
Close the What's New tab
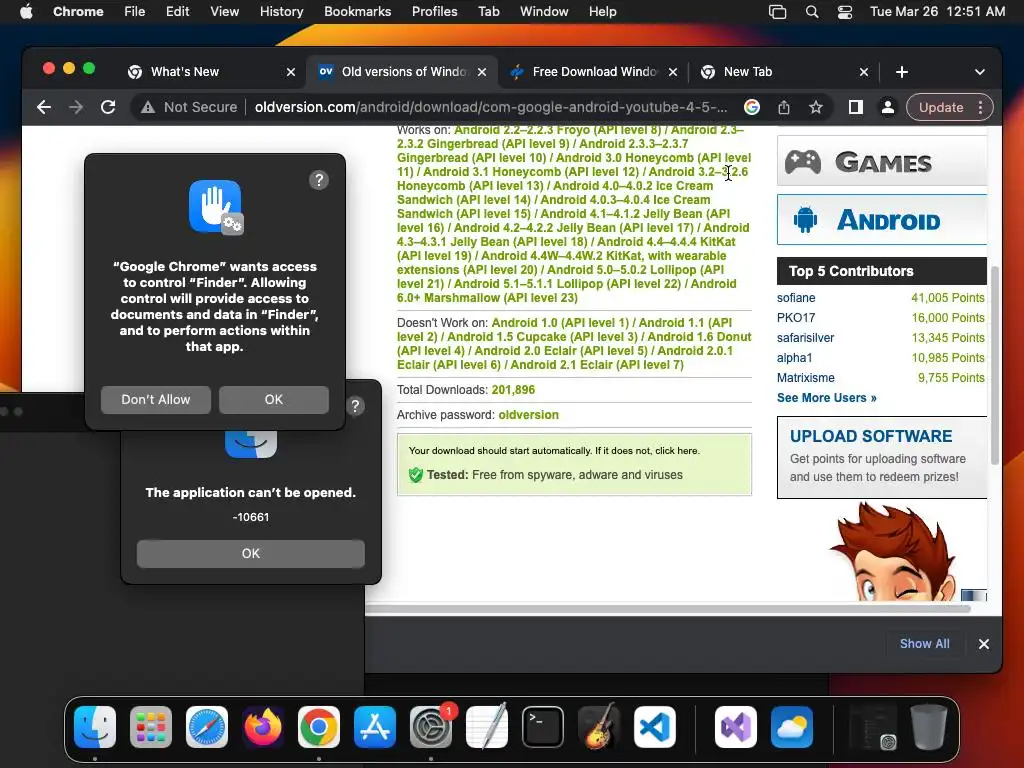click(291, 72)
